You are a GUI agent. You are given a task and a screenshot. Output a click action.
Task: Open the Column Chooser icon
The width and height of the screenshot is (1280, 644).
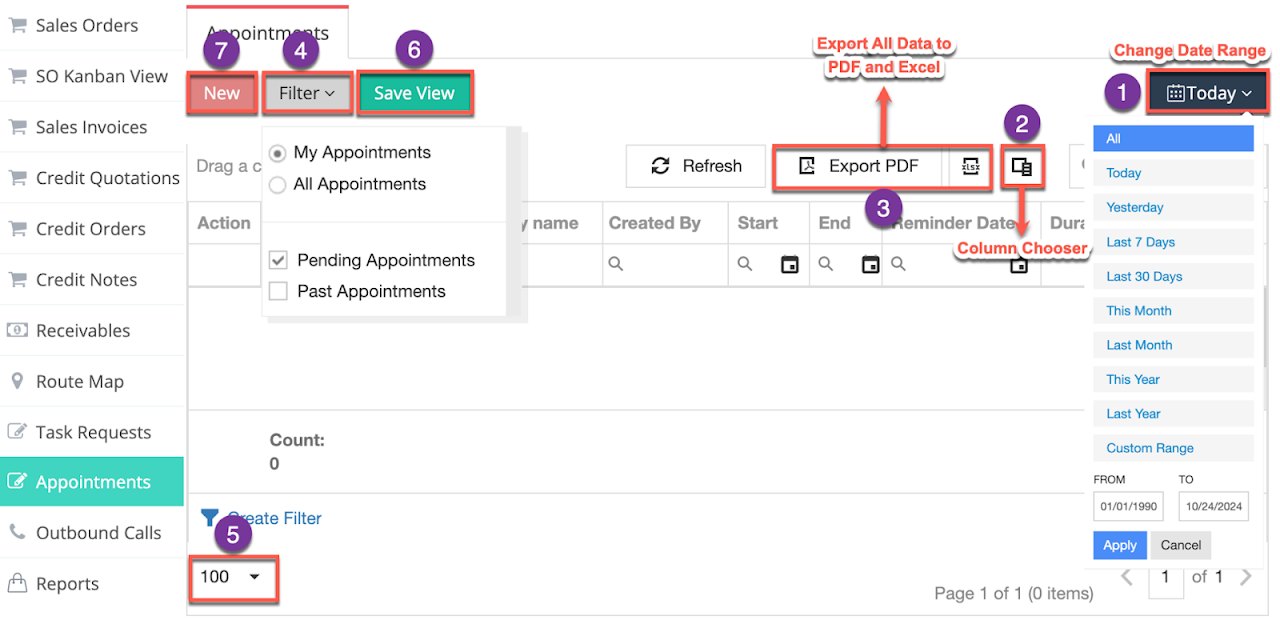(1021, 167)
